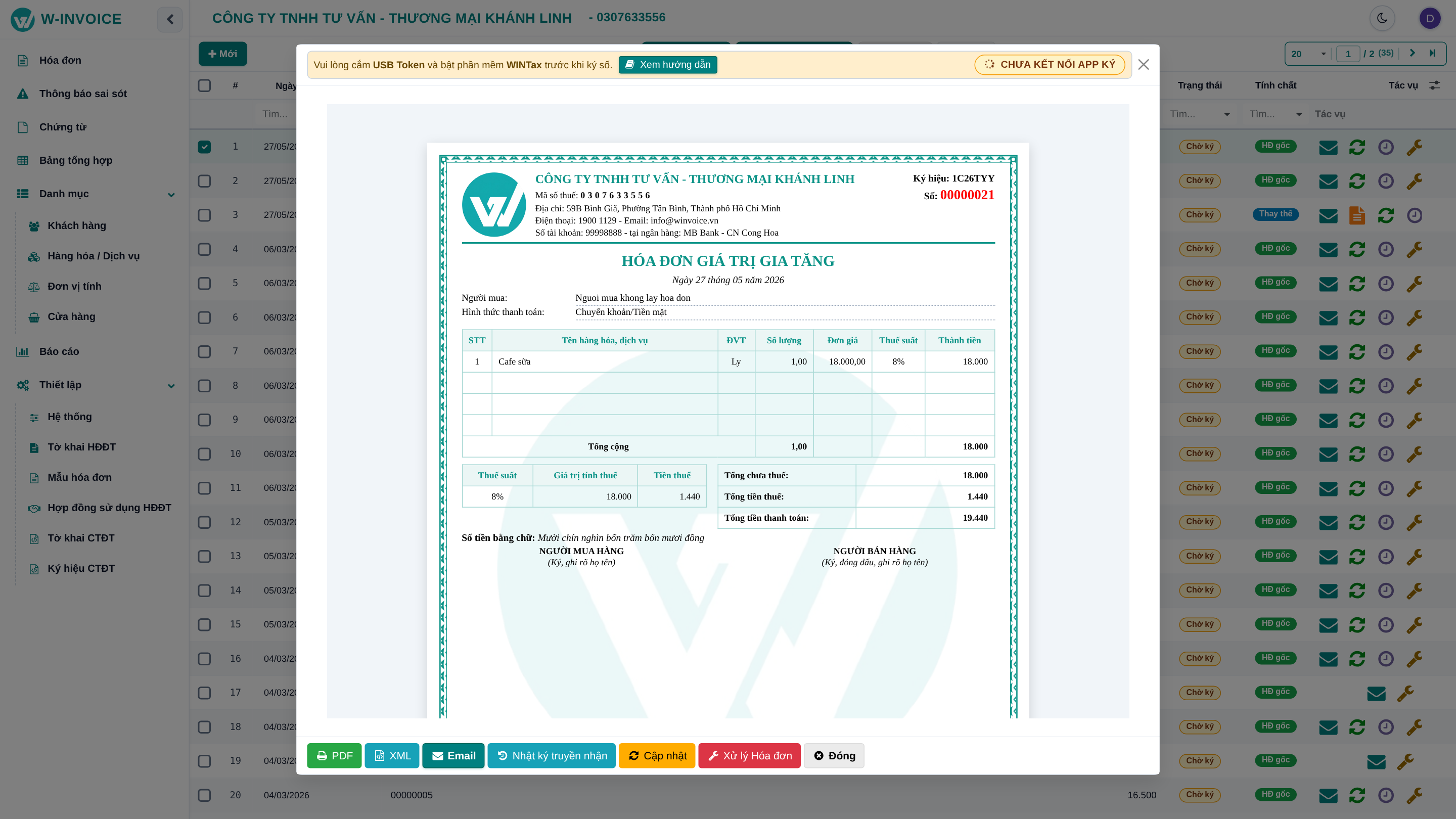The image size is (1456, 819).
Task: Go to next page arrow
Action: tap(1412, 53)
